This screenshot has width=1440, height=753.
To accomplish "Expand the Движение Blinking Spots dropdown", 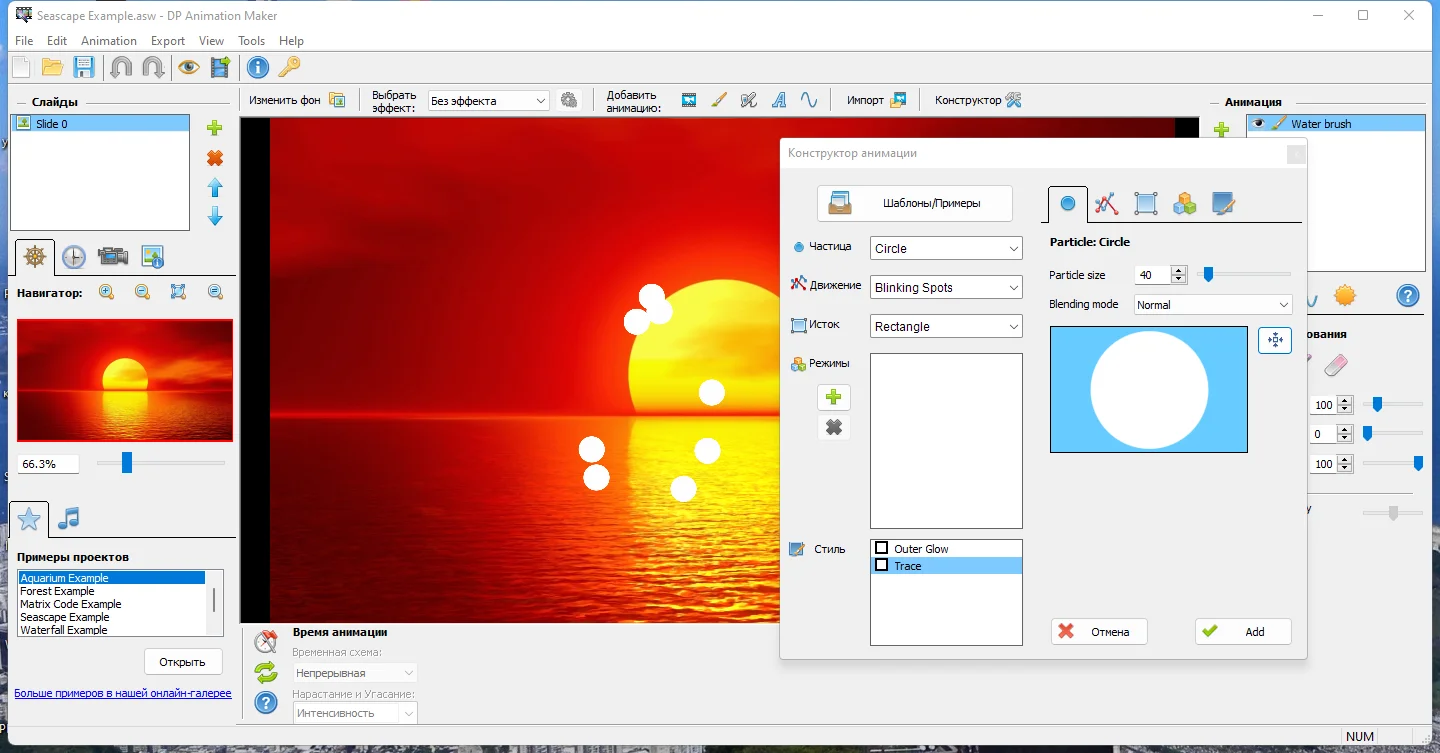I will [946, 287].
